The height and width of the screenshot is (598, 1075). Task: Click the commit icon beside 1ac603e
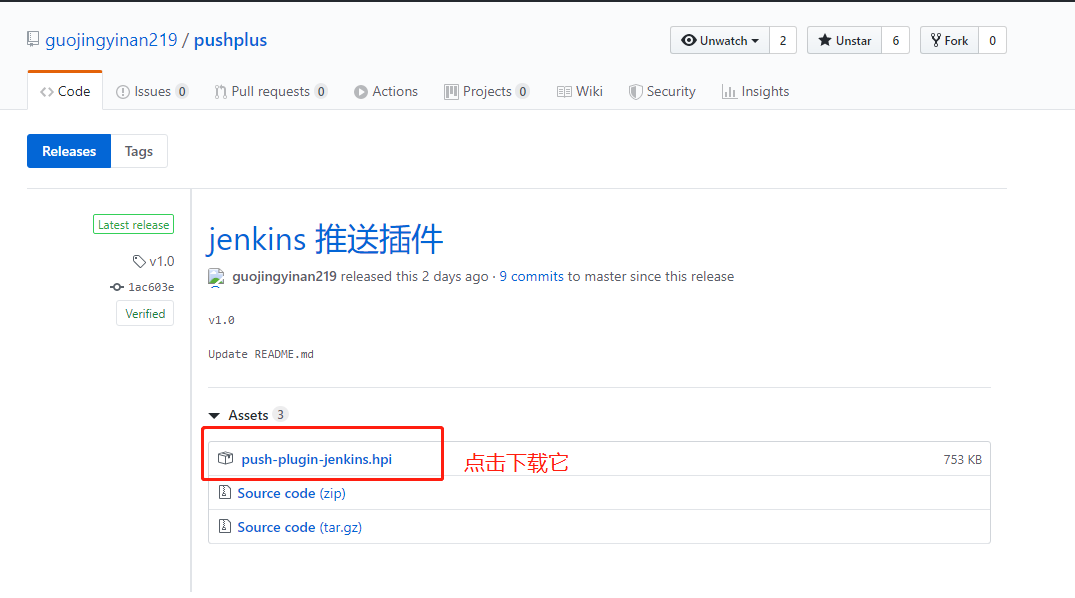click(118, 285)
